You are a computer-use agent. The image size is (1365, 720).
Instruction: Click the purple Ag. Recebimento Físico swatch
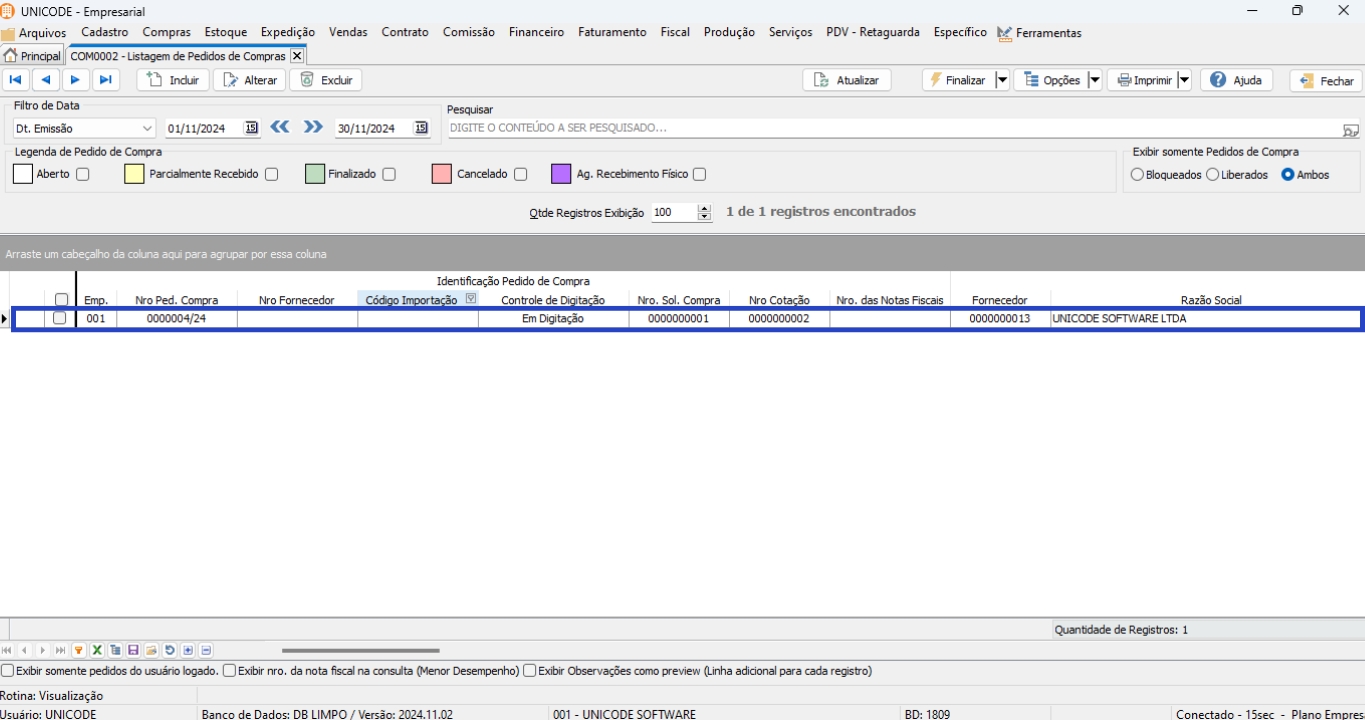561,174
